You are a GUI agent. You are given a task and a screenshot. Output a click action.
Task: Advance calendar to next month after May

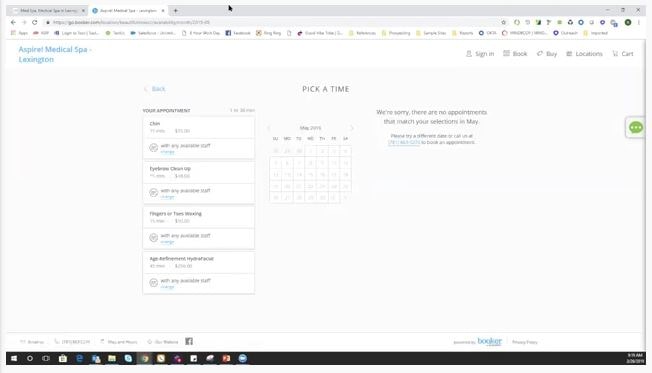(x=352, y=128)
